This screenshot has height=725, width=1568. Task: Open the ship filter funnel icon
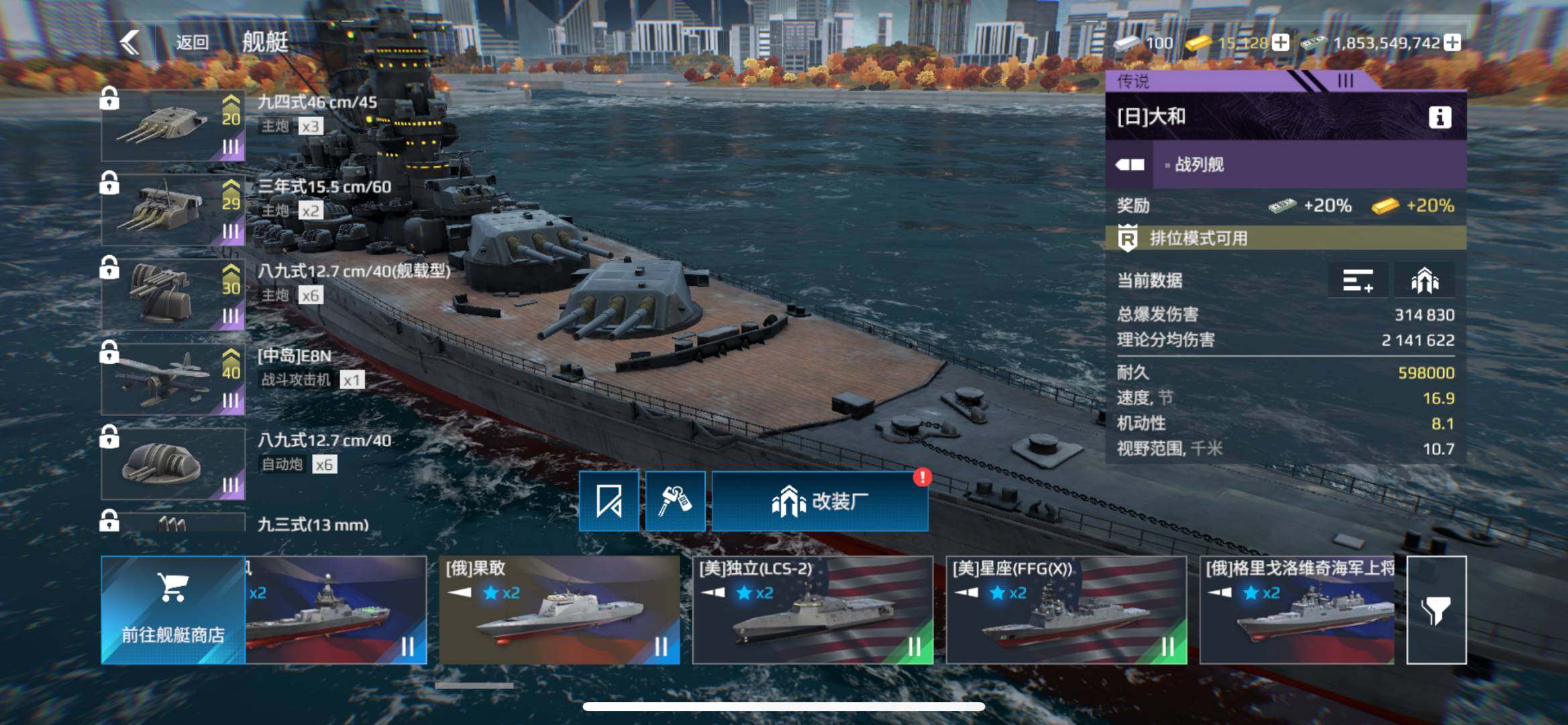pyautogui.click(x=1436, y=610)
